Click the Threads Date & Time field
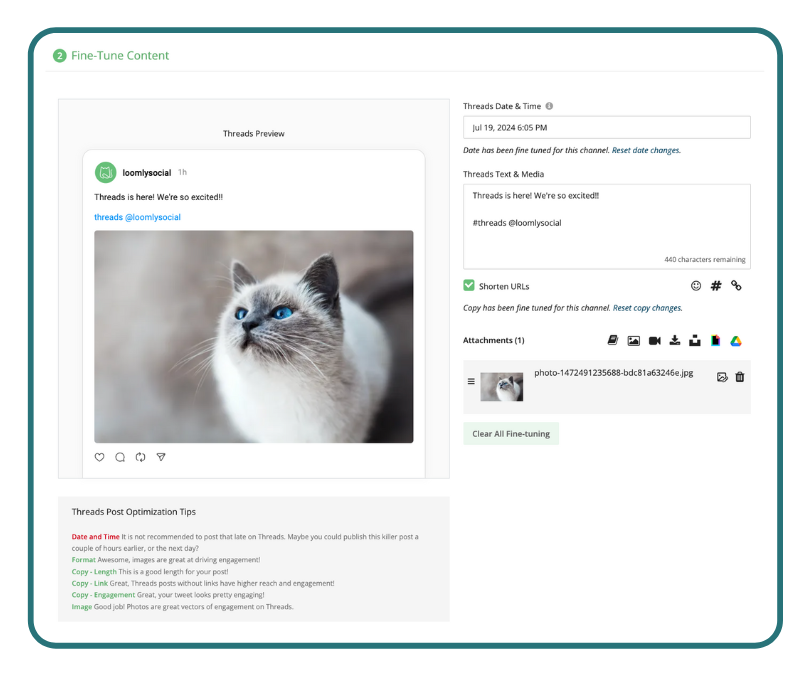This screenshot has height=675, width=810. pos(606,128)
